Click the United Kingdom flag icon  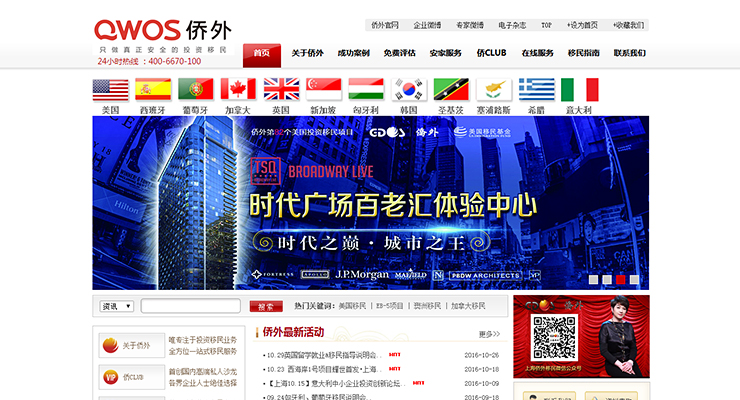click(x=281, y=90)
